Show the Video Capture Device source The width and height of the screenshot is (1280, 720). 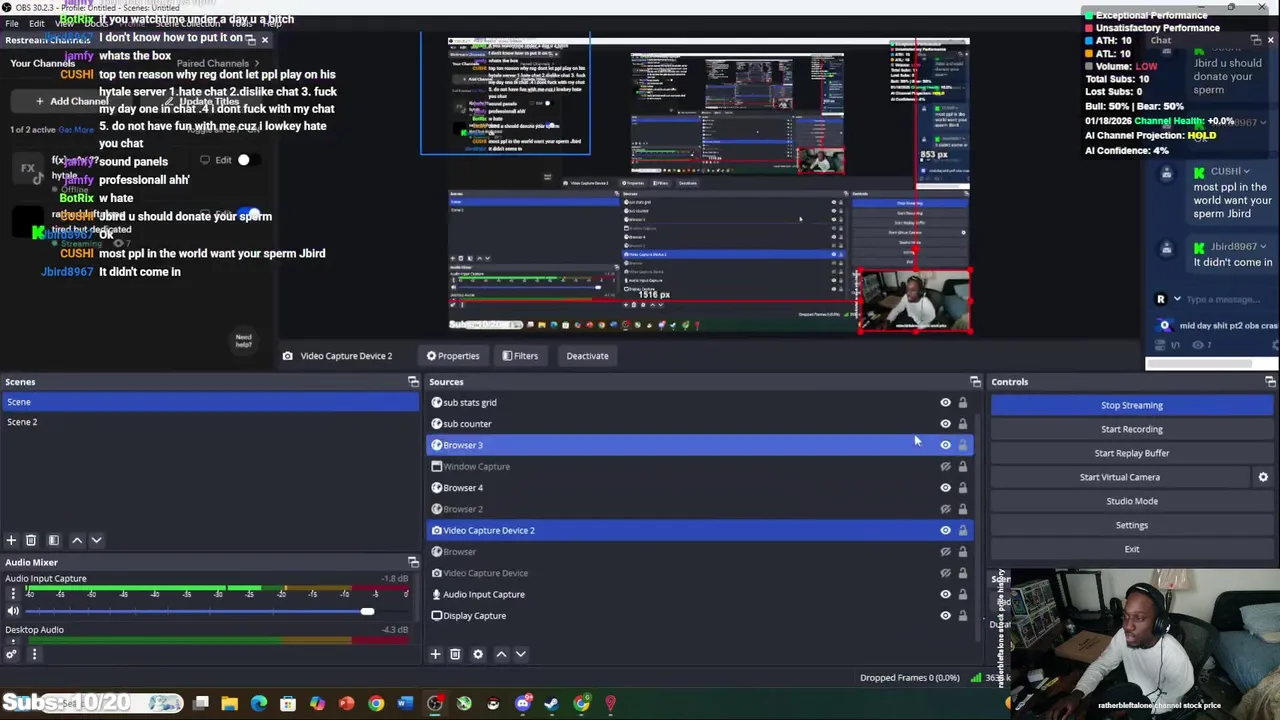click(945, 573)
